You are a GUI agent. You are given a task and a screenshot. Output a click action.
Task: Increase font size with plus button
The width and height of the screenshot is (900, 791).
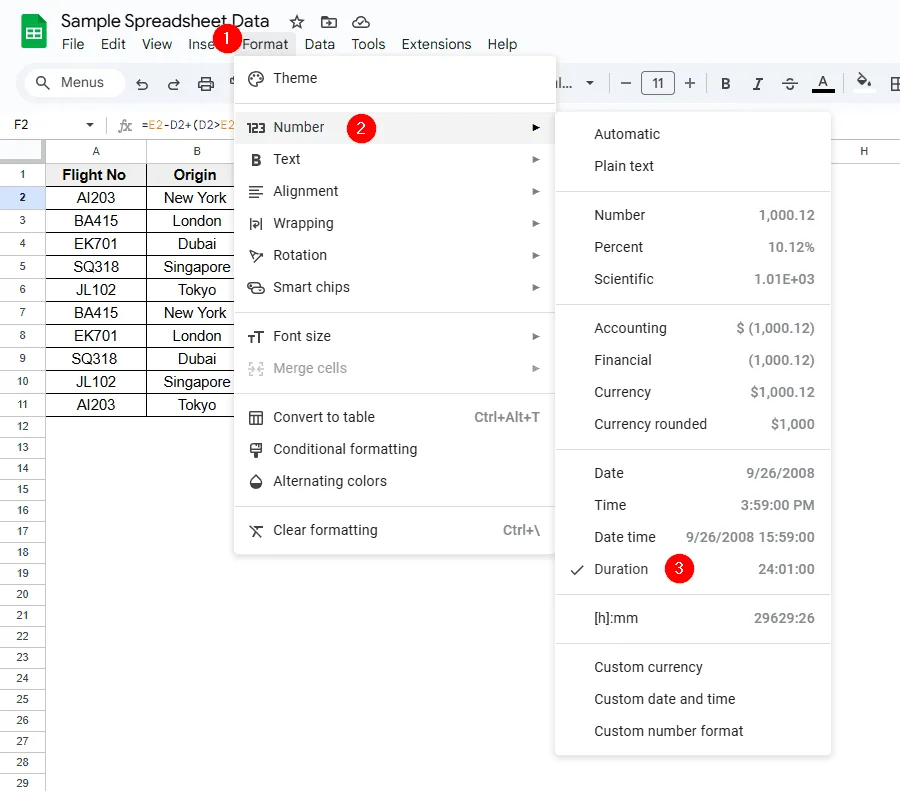tap(690, 83)
